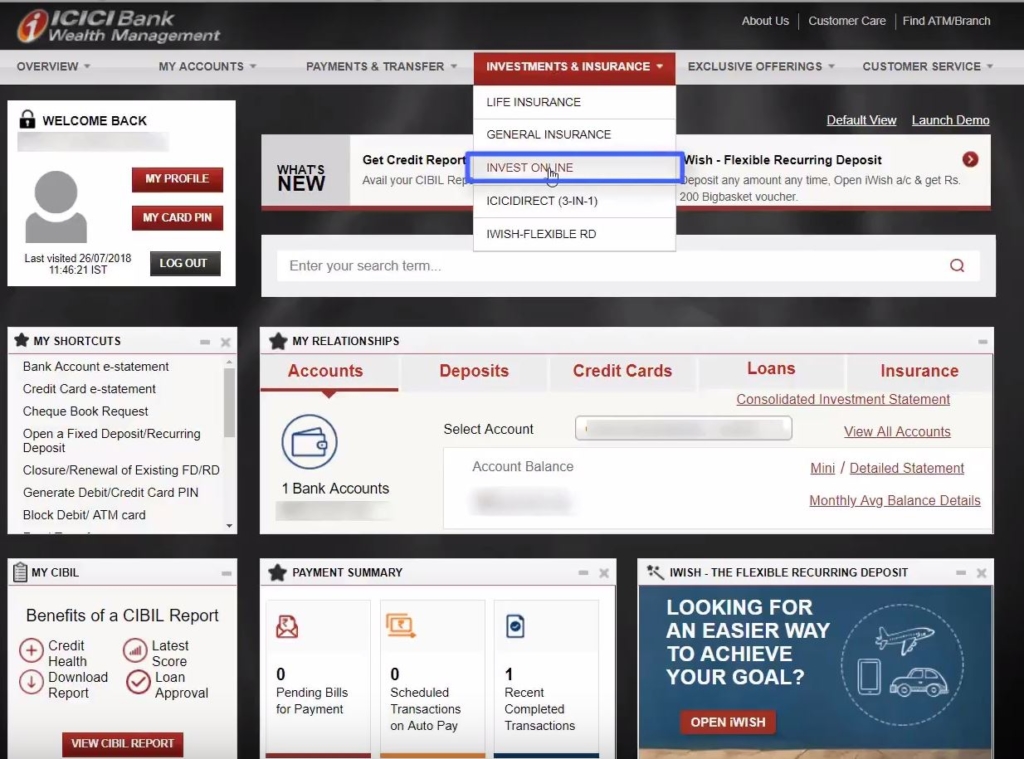Click the My Card PIN button
This screenshot has width=1024, height=759.
(x=177, y=218)
